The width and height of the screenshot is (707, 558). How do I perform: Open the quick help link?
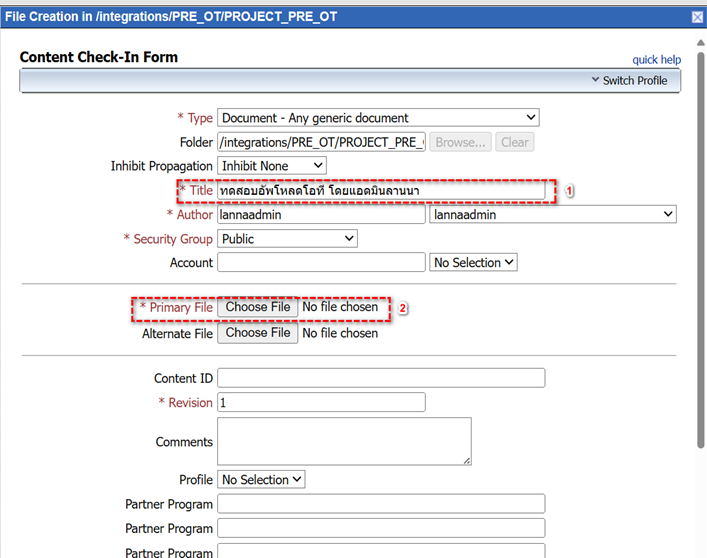656,60
